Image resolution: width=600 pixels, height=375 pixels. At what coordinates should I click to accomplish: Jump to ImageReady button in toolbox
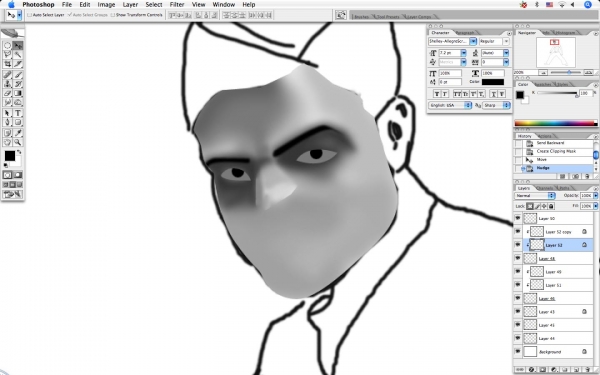[x=13, y=194]
